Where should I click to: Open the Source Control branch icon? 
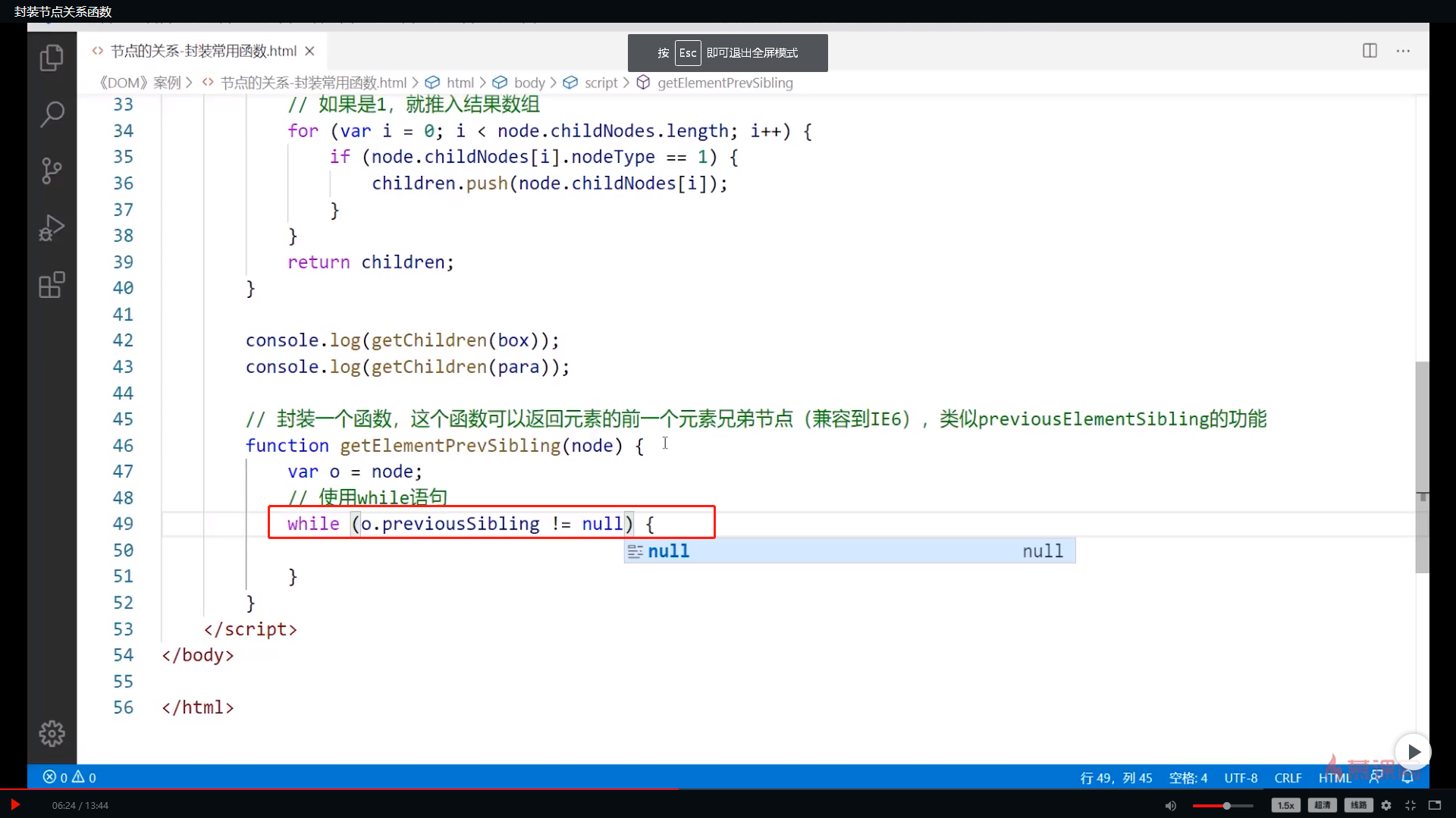click(x=52, y=171)
